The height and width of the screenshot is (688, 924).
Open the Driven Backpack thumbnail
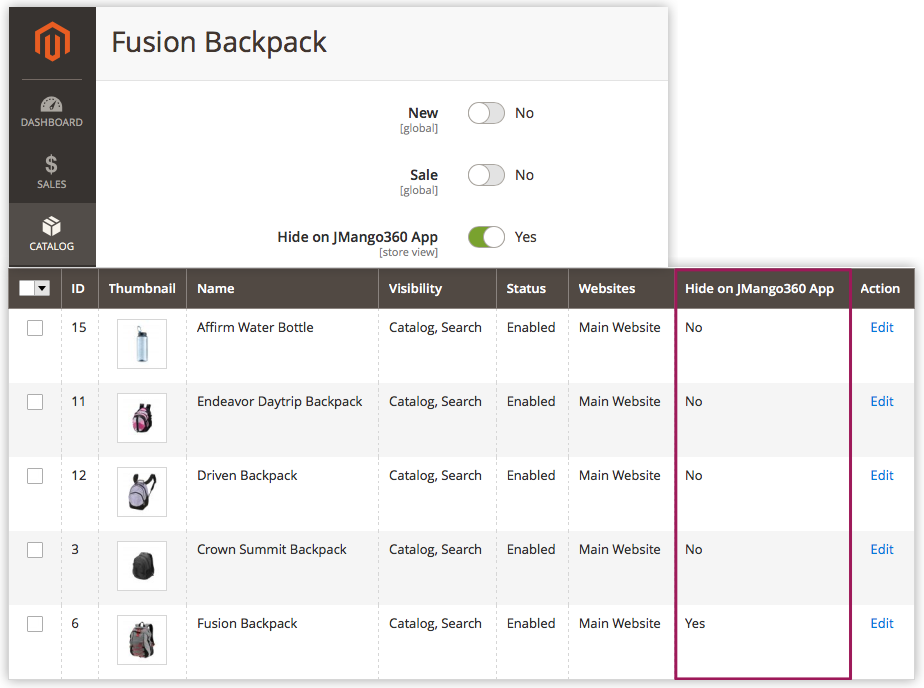tap(142, 492)
